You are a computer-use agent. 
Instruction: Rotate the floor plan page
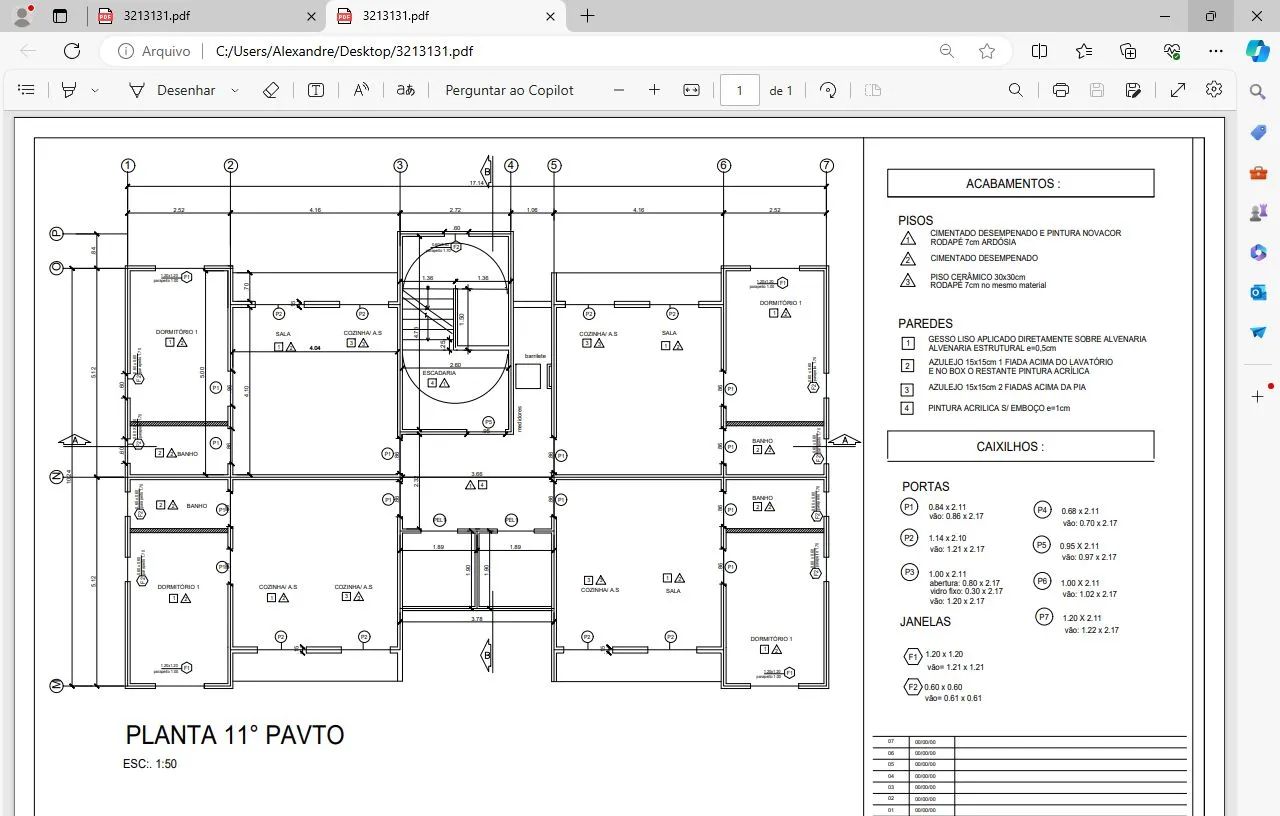pyautogui.click(x=828, y=89)
